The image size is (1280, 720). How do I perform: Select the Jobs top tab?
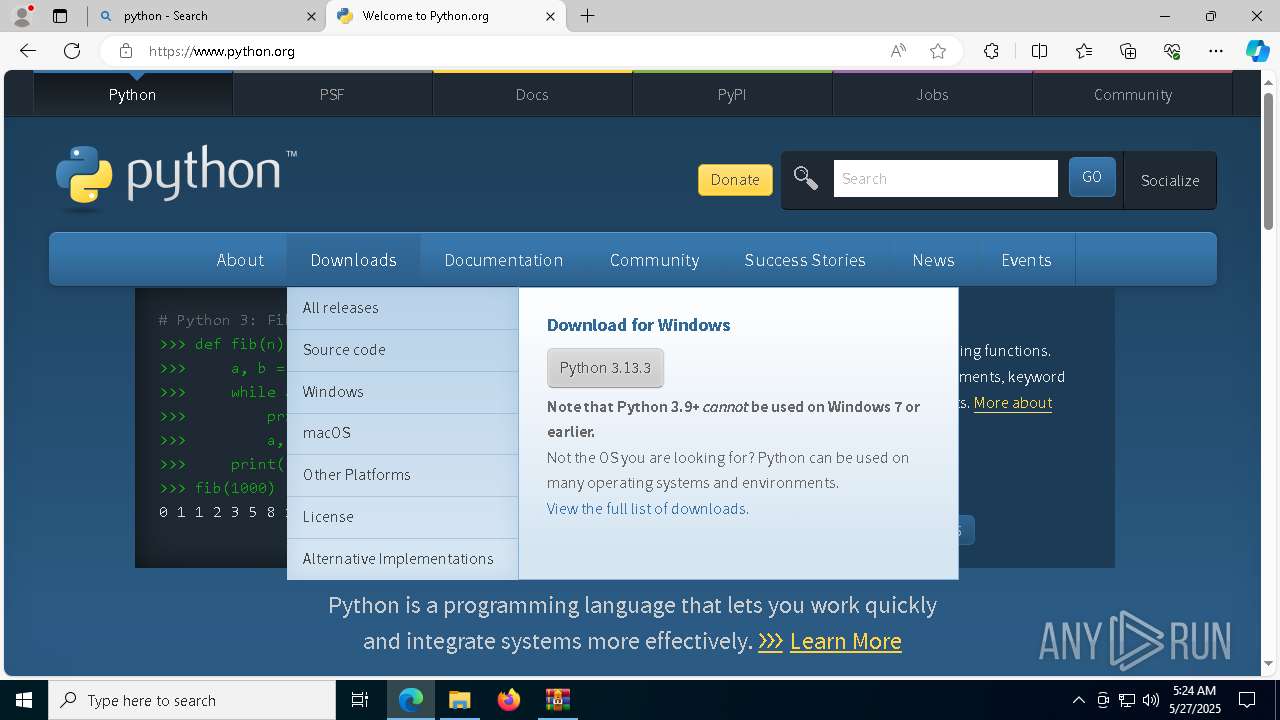pos(932,94)
